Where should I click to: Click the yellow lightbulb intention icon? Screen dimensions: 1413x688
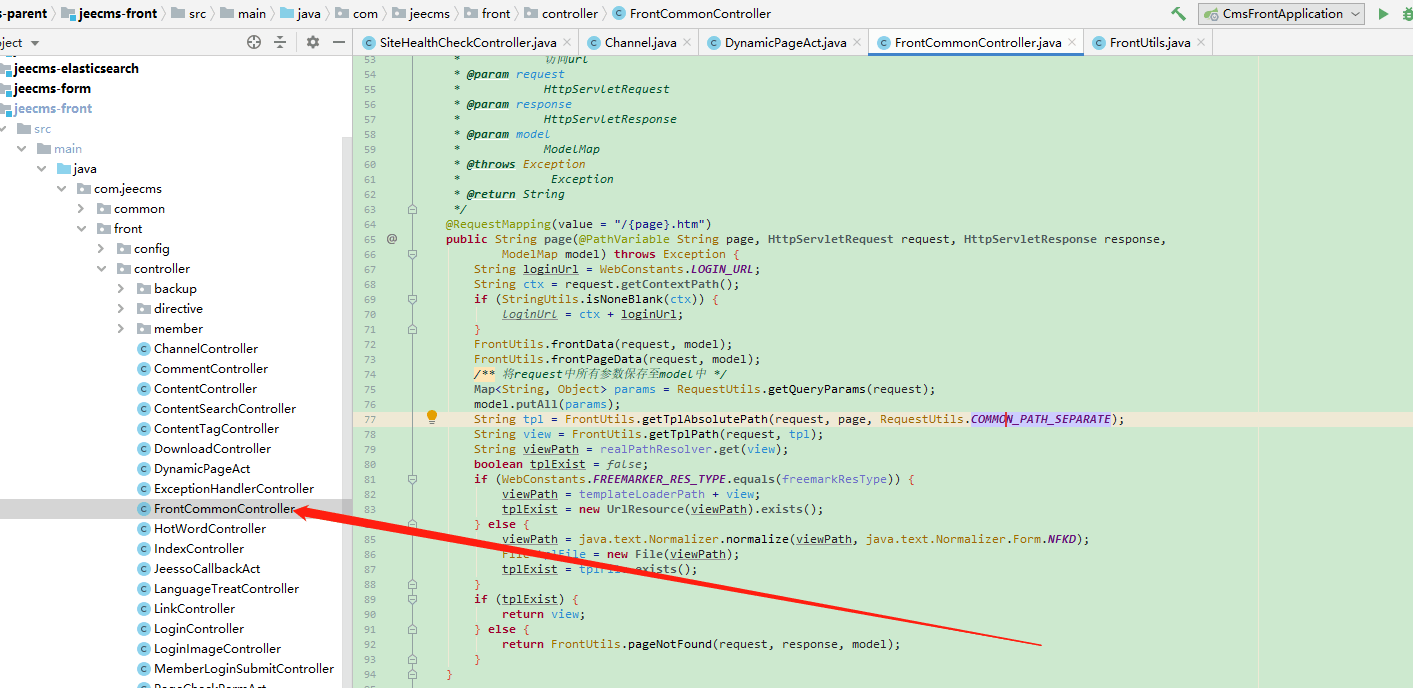coord(432,417)
